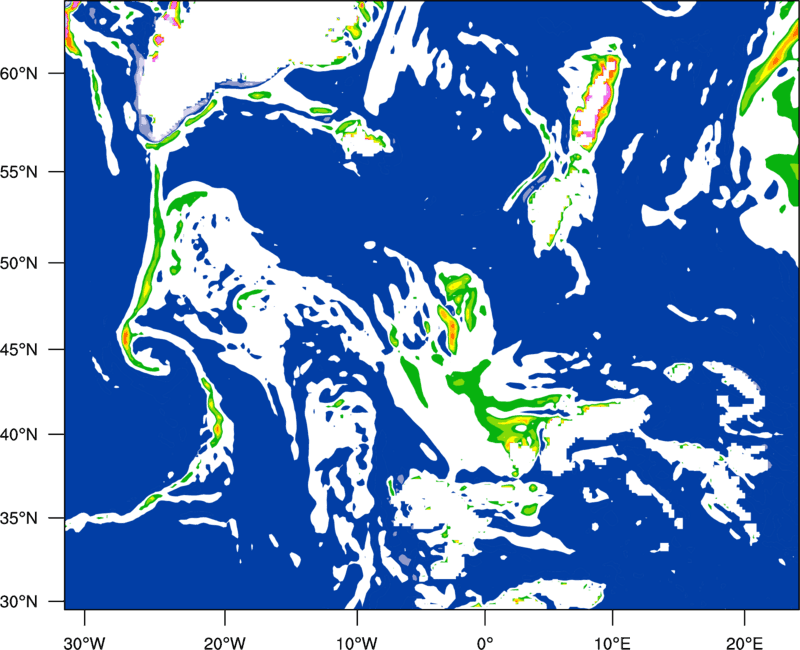
Task: Click the 30°N latitude label
Action: click(x=19, y=602)
